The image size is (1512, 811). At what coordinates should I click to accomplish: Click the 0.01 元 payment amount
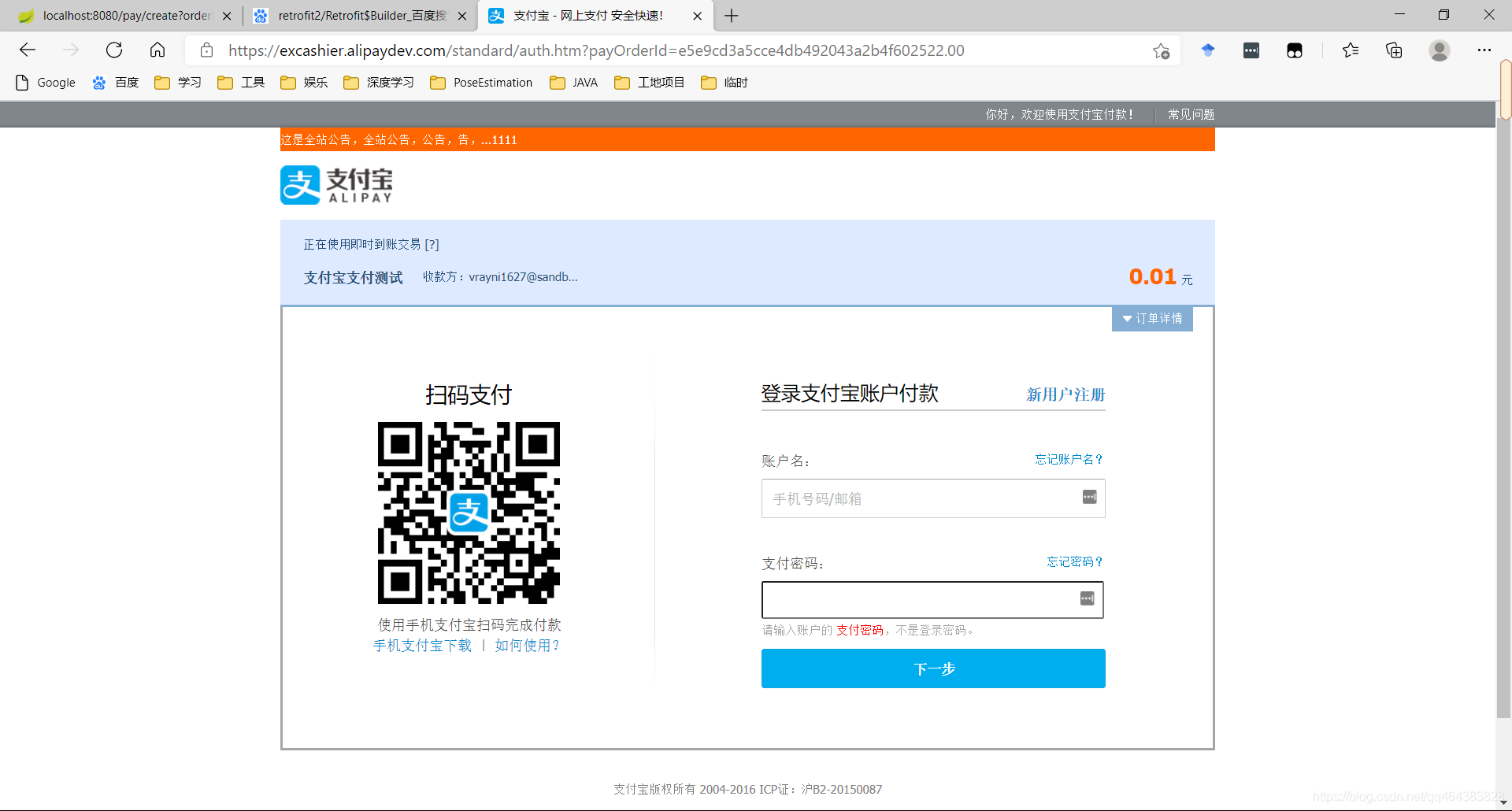coord(1161,277)
